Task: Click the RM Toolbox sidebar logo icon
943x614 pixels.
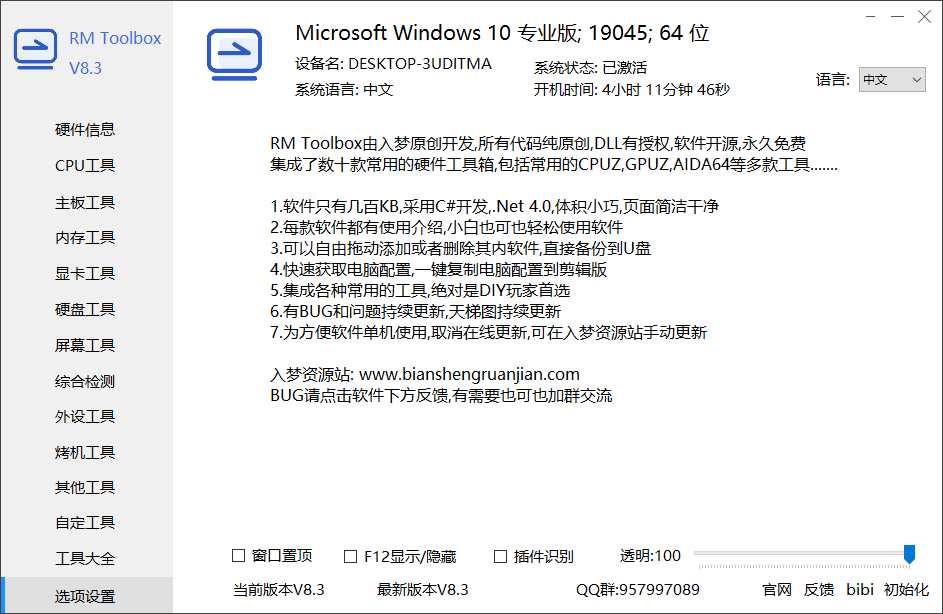Action: click(35, 49)
